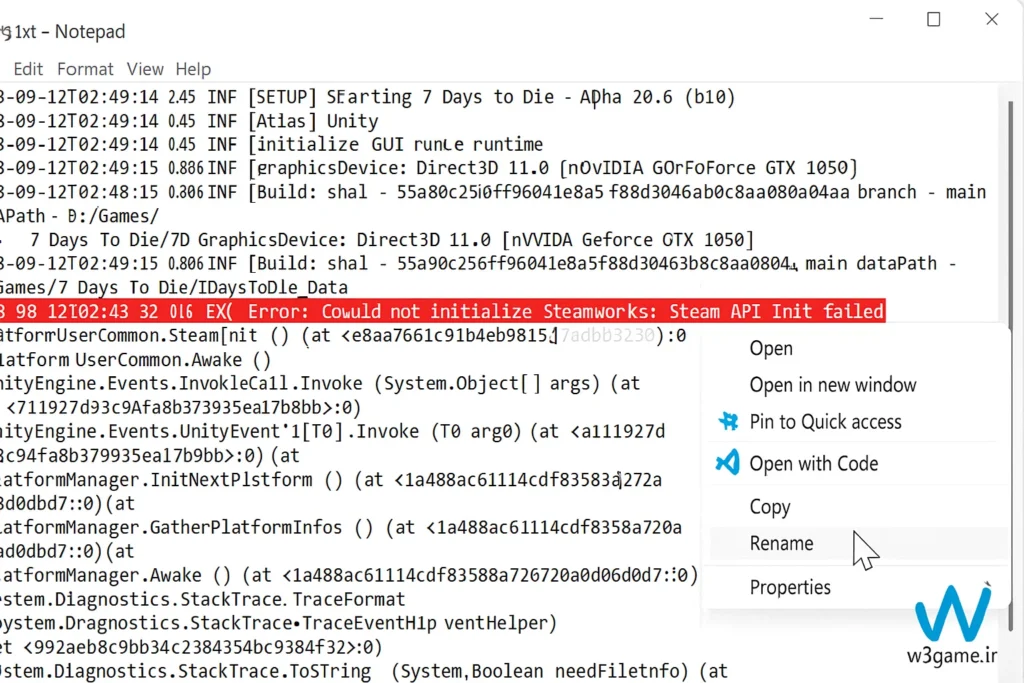Image resolution: width=1024 pixels, height=683 pixels.
Task: Close the Notepad window
Action: [x=991, y=19]
